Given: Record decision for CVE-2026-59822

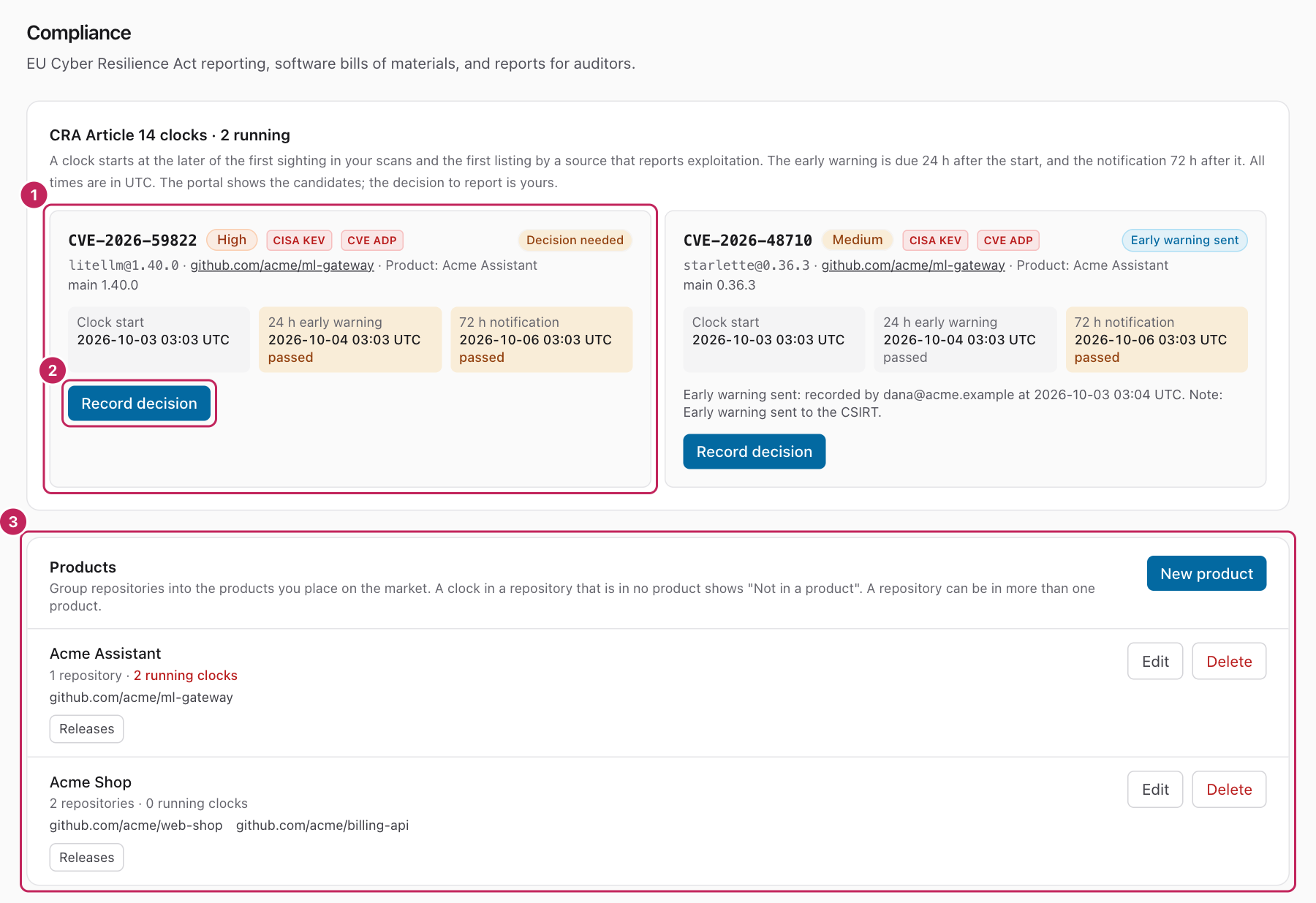Looking at the screenshot, I should [x=139, y=404].
